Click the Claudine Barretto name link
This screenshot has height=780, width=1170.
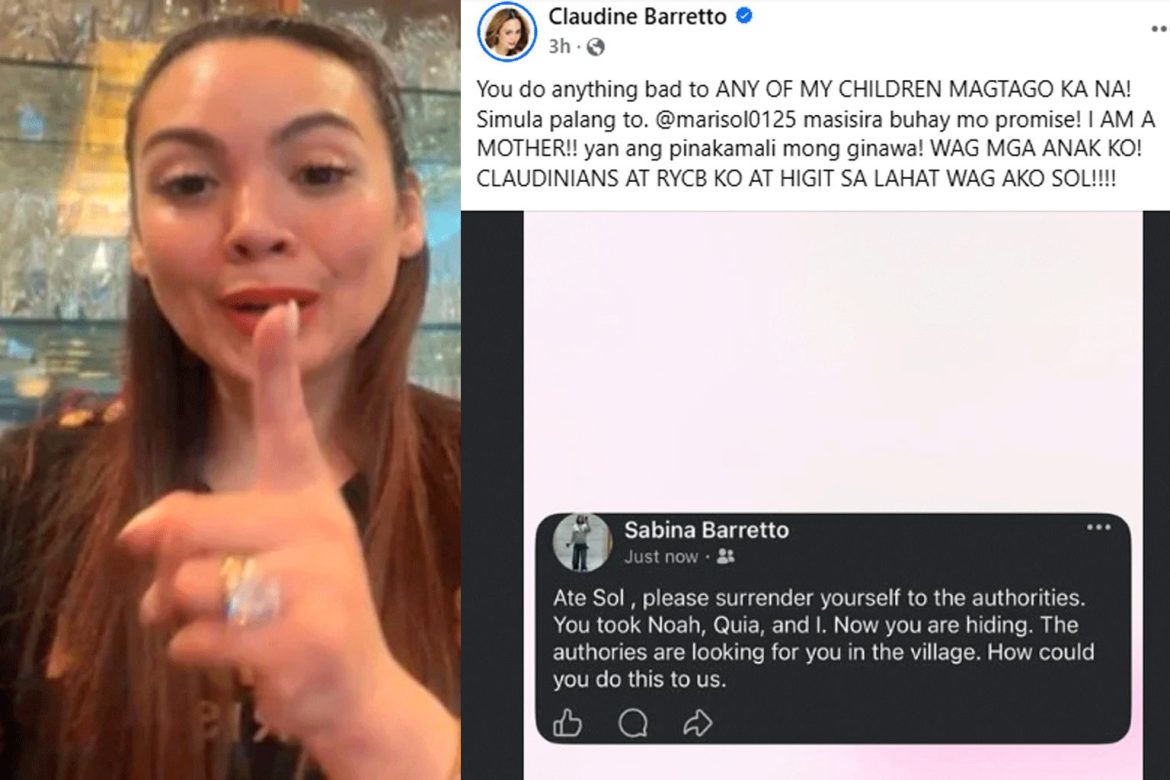(x=637, y=16)
